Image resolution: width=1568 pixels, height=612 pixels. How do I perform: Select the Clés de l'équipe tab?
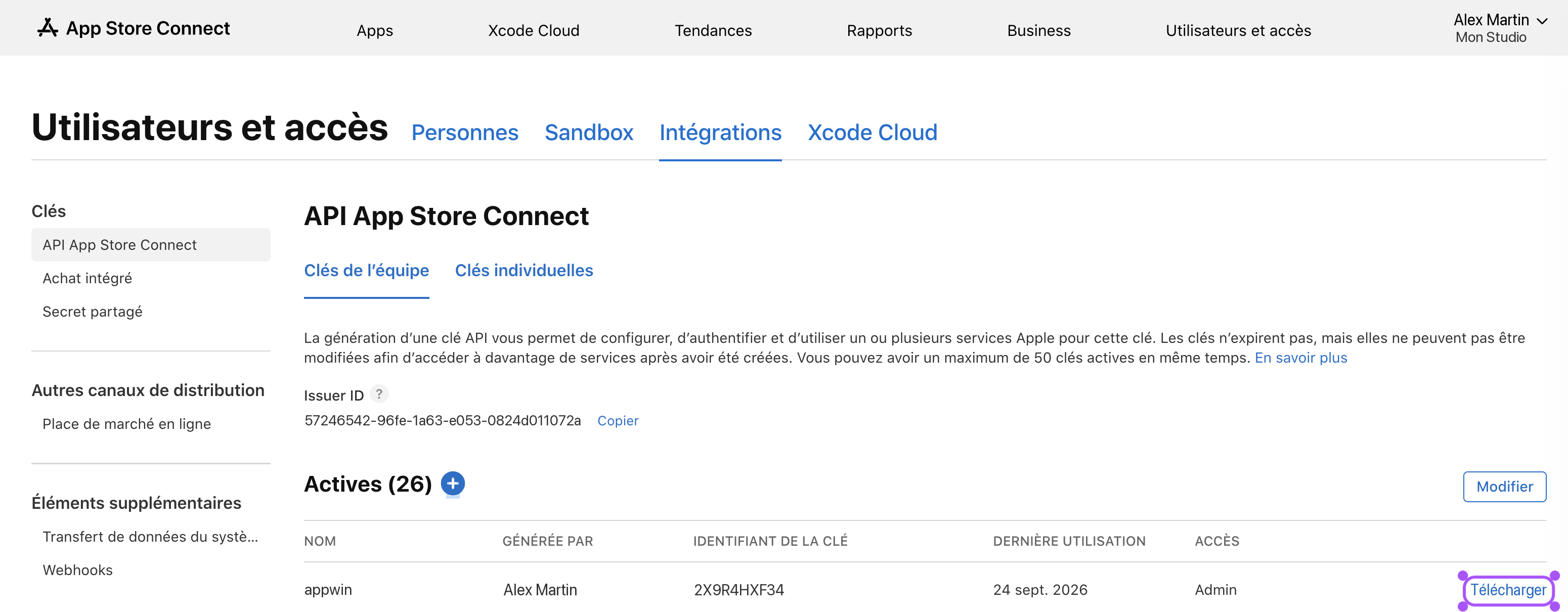pyautogui.click(x=366, y=271)
